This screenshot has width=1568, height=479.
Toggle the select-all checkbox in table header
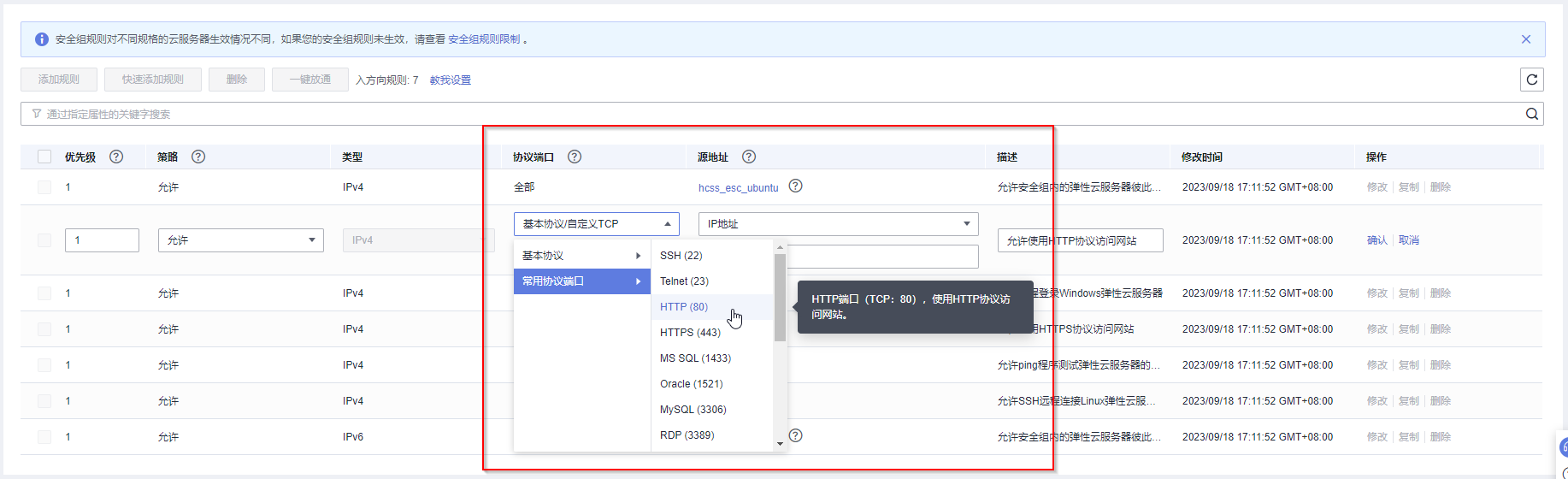pyautogui.click(x=44, y=157)
